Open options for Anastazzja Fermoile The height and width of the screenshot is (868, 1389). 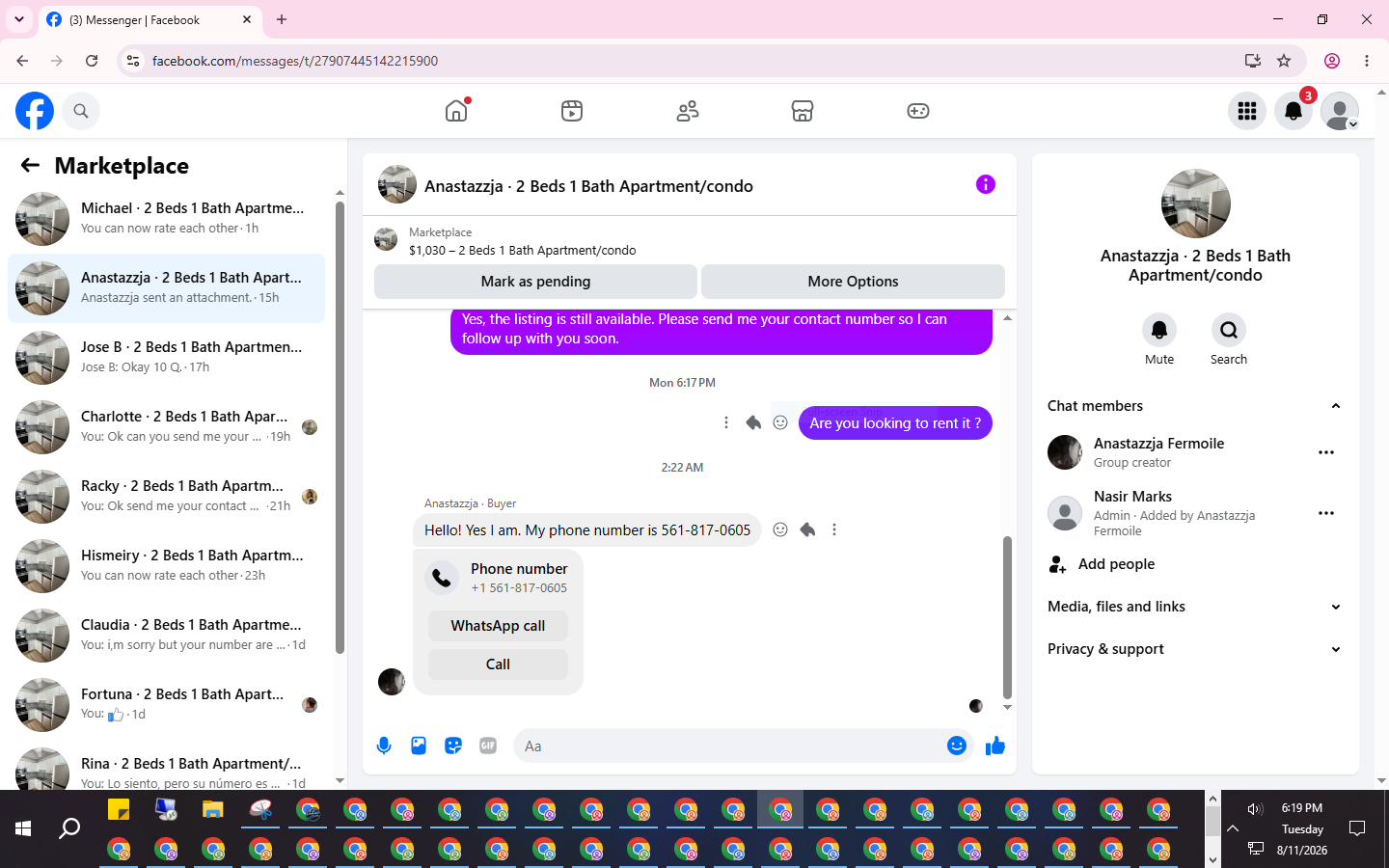1326,452
